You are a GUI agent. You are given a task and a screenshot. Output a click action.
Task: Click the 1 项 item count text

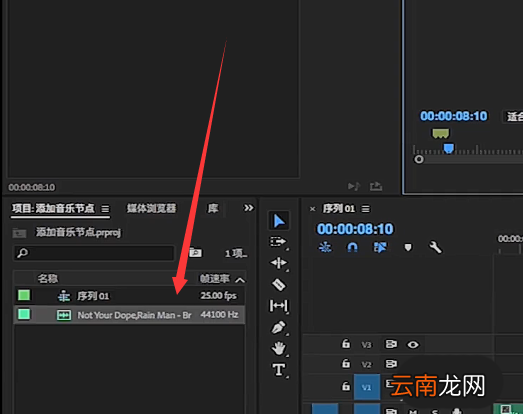pos(236,254)
